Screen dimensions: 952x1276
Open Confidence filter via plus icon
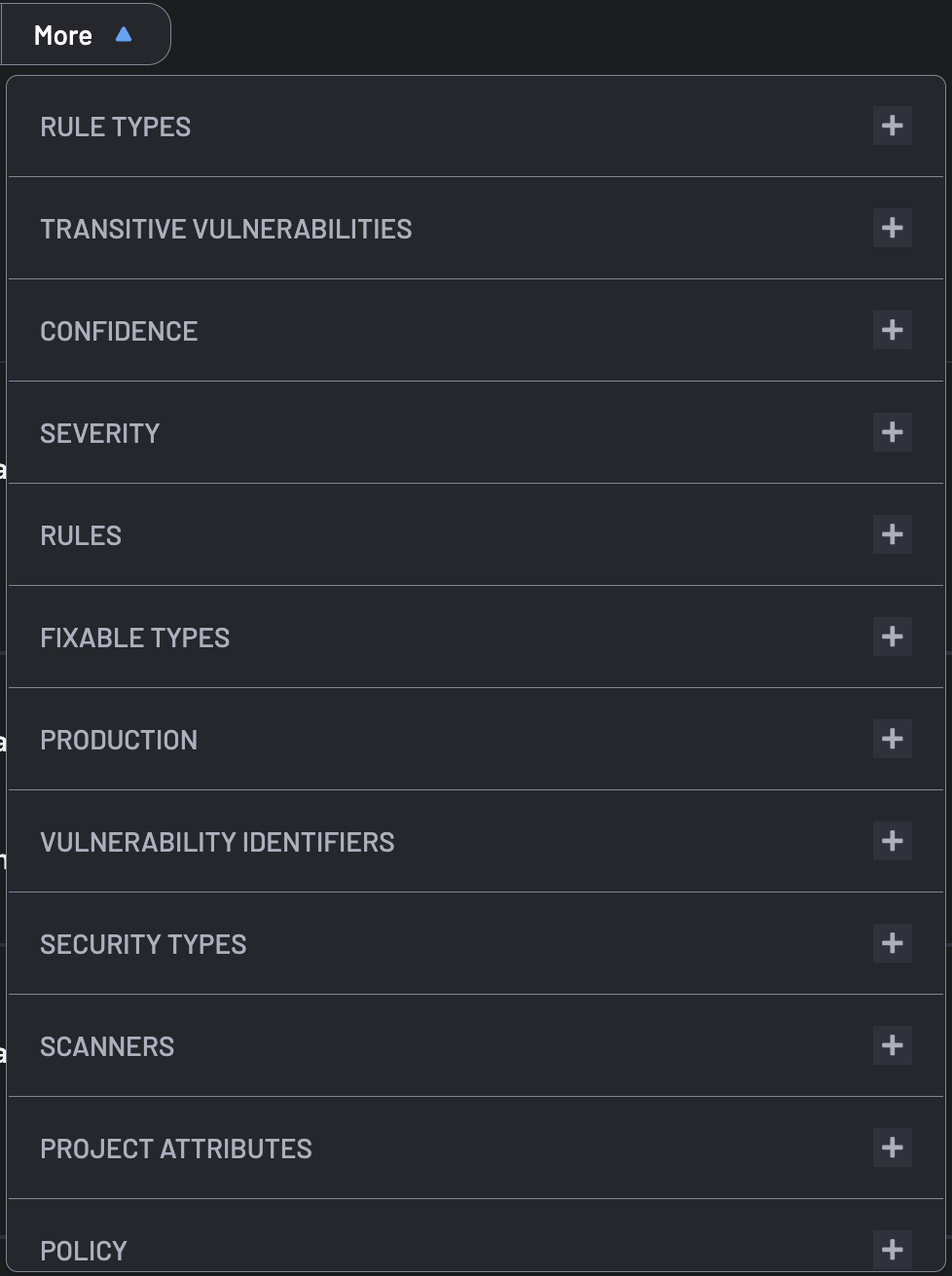(893, 330)
